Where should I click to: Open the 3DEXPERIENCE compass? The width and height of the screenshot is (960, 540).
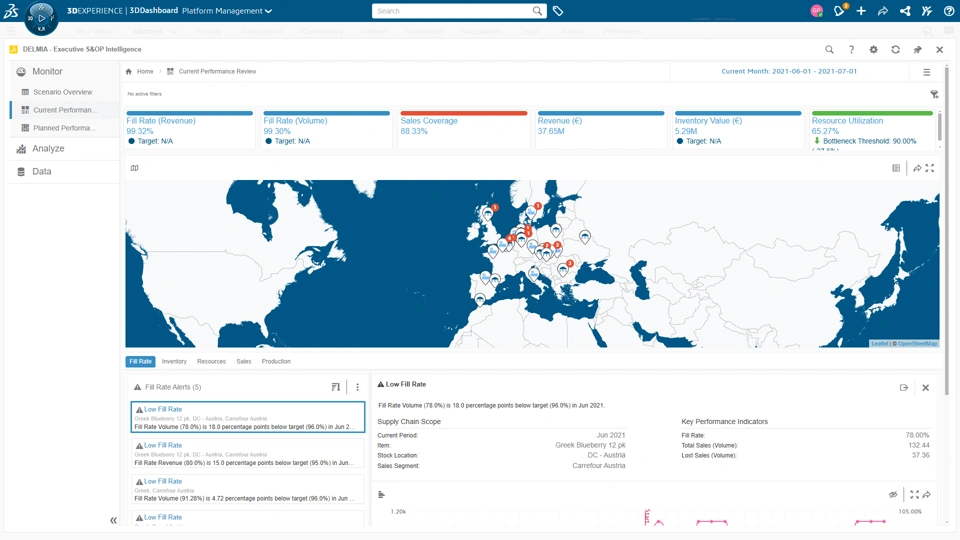[41, 18]
